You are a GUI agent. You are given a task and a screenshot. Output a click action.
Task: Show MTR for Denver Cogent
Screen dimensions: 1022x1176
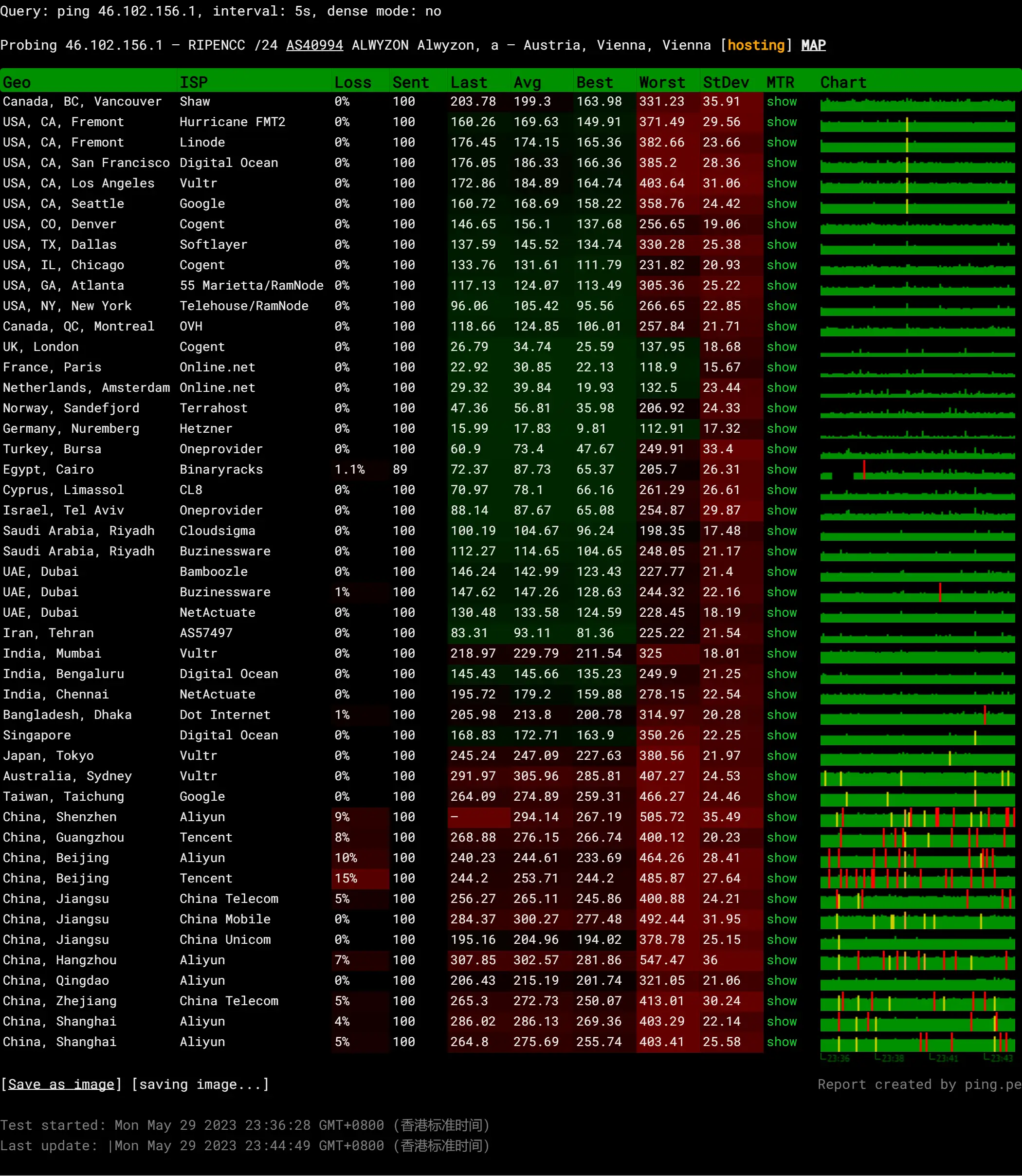[781, 224]
